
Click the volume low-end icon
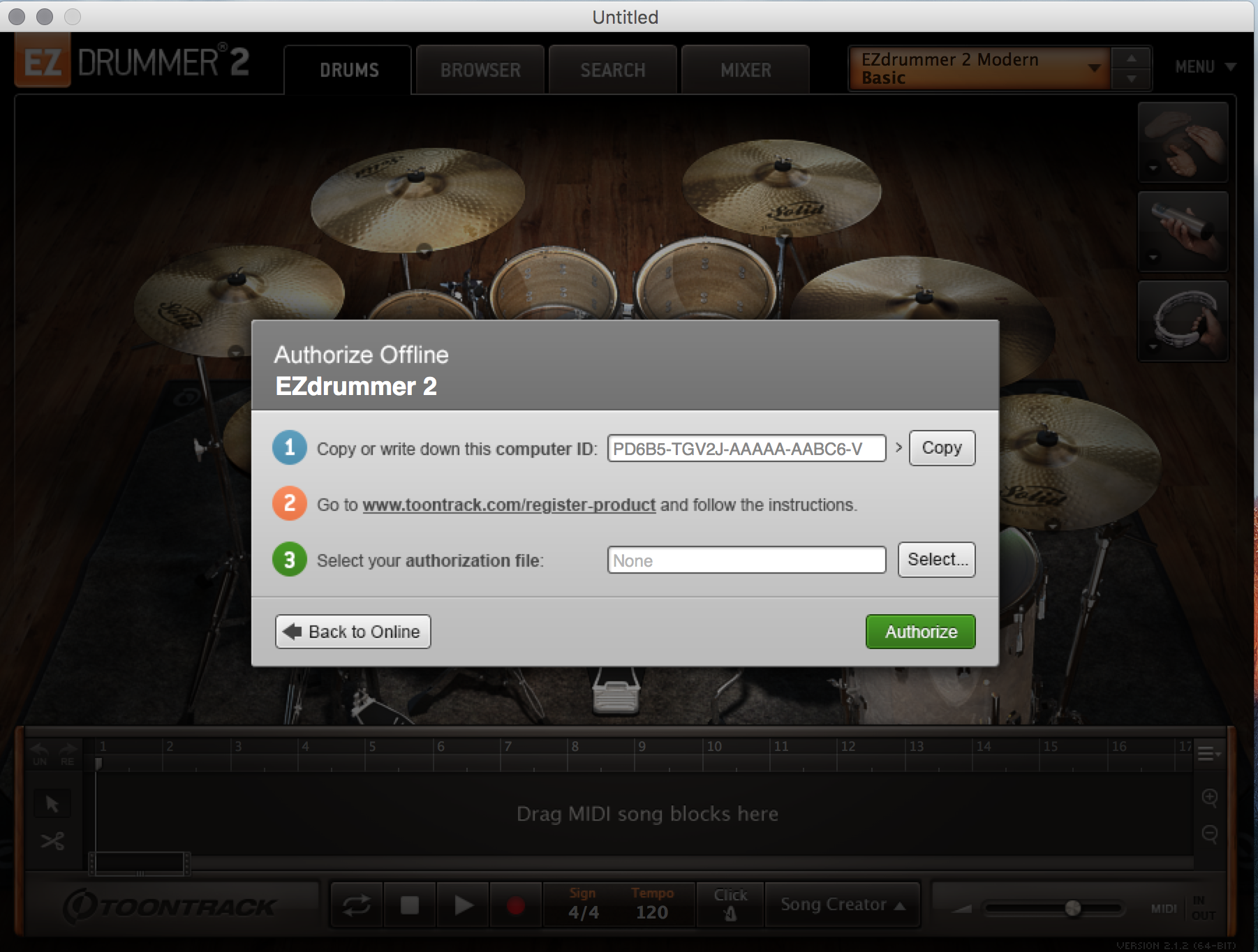click(x=962, y=909)
